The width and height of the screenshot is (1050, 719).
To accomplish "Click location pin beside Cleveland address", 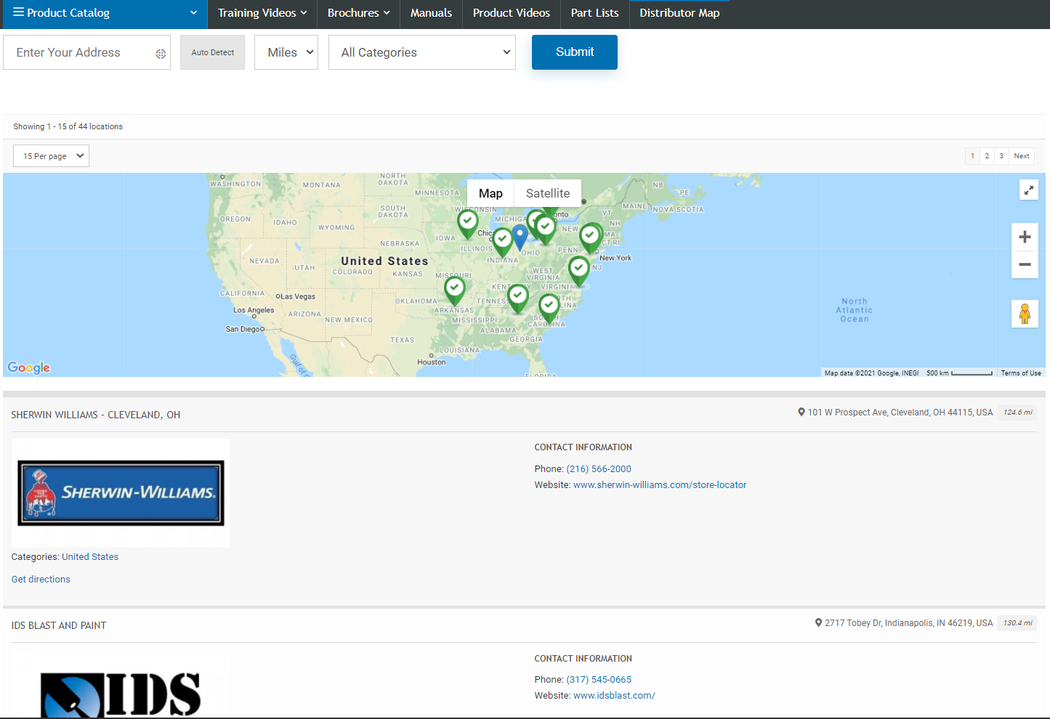I will (801, 412).
